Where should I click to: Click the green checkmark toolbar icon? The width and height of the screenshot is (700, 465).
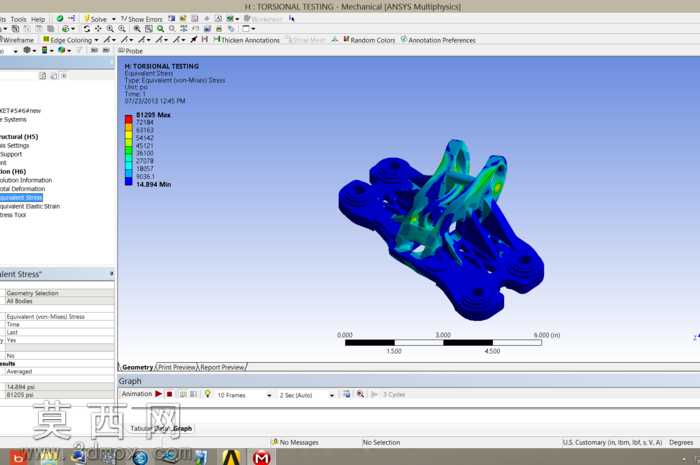pos(60,19)
